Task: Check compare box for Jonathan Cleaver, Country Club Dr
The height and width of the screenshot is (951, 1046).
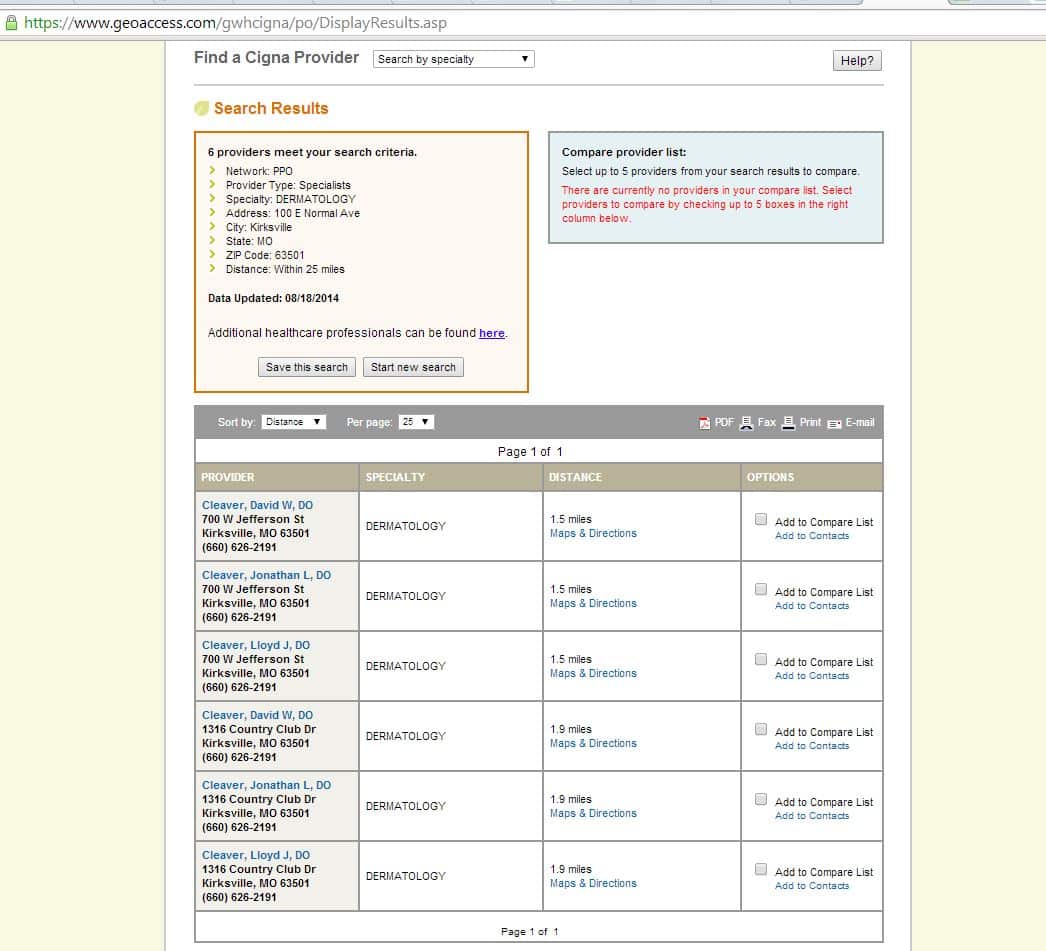Action: tap(760, 800)
